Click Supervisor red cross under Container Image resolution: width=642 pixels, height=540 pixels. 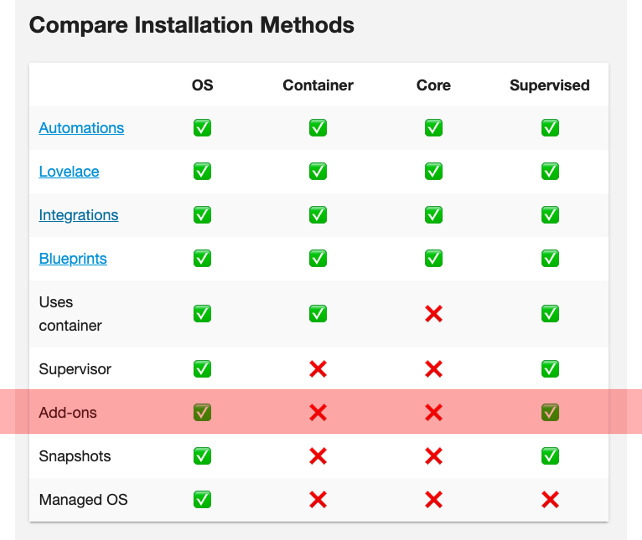click(x=318, y=369)
